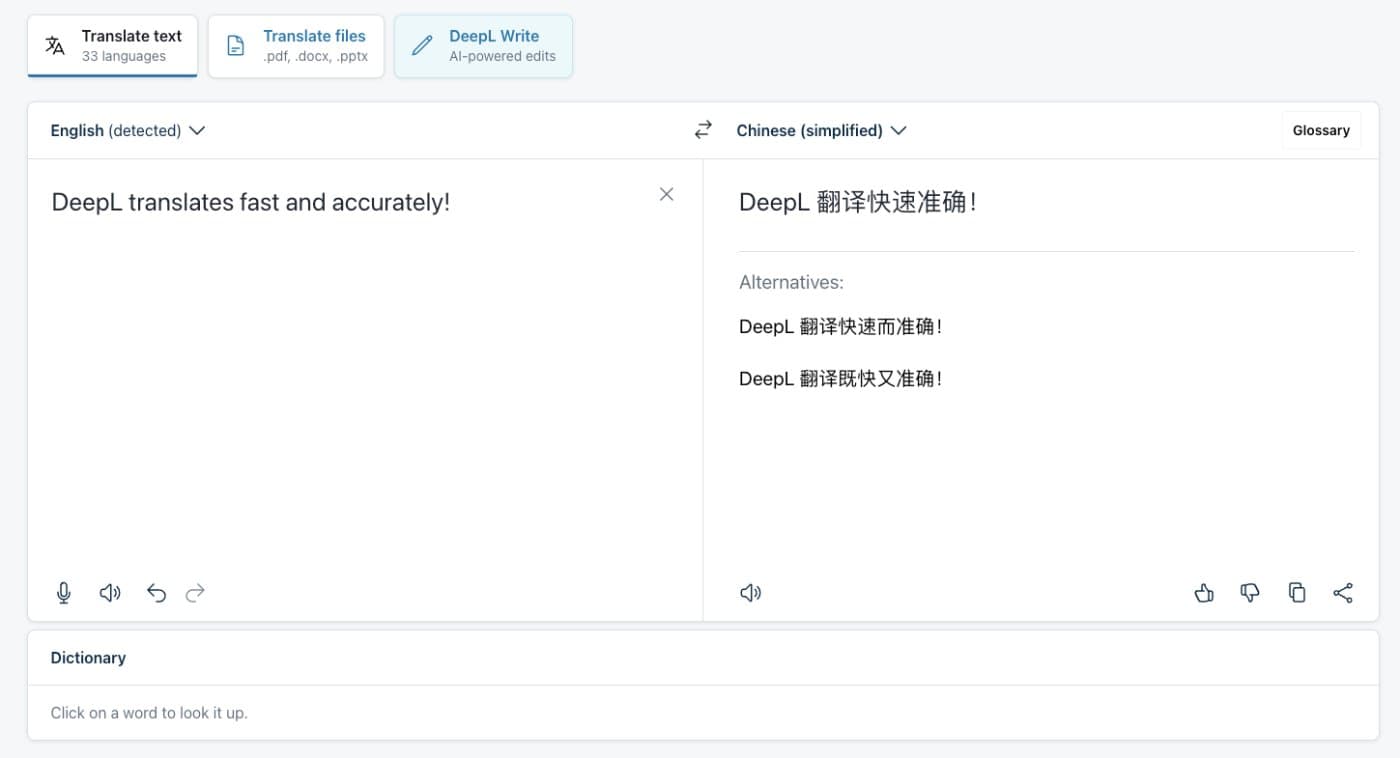Open the Glossary button
Screen dimensions: 1400x758
(x=1321, y=130)
